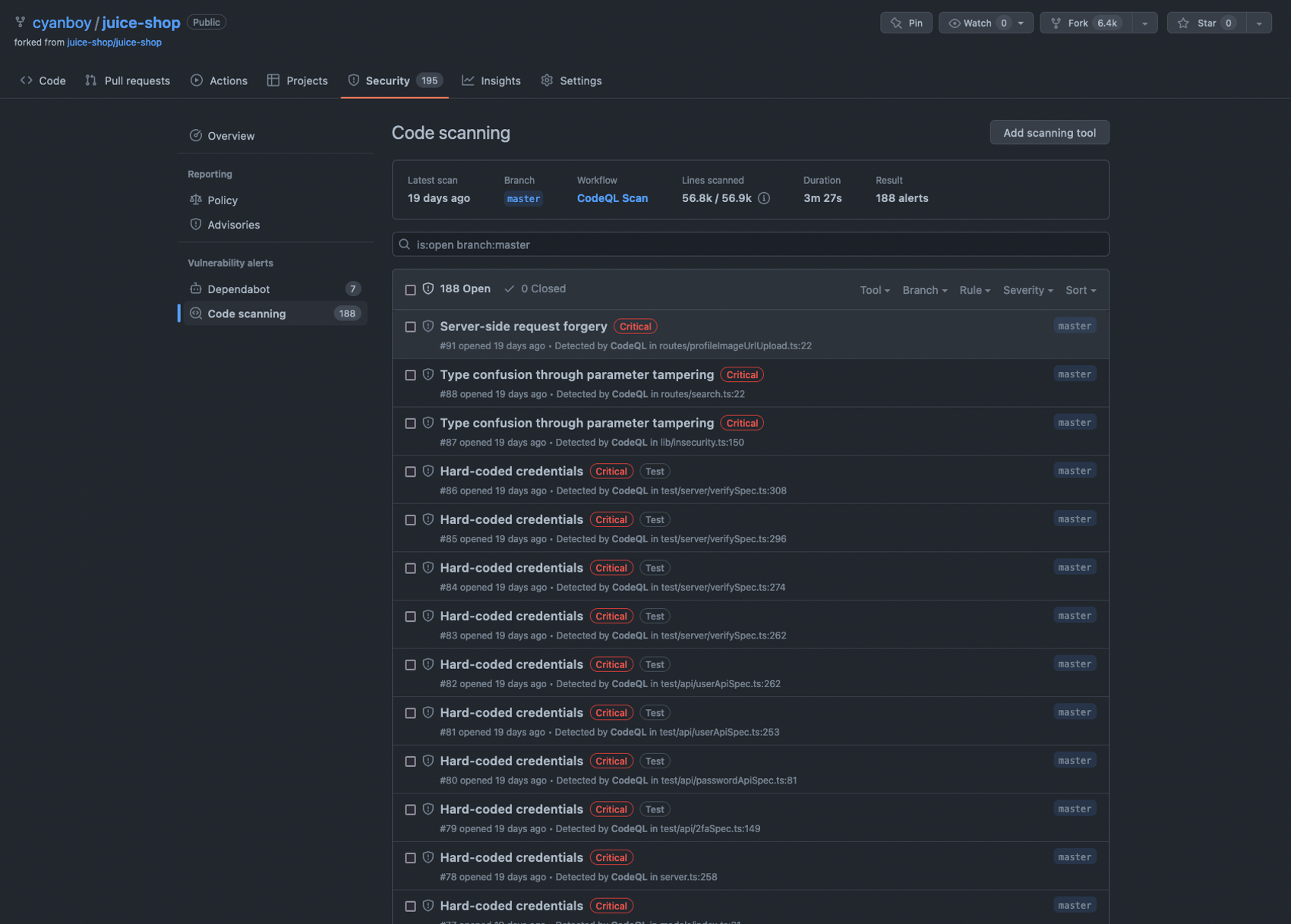Check the Server-side request forgery alert checkbox

click(410, 326)
